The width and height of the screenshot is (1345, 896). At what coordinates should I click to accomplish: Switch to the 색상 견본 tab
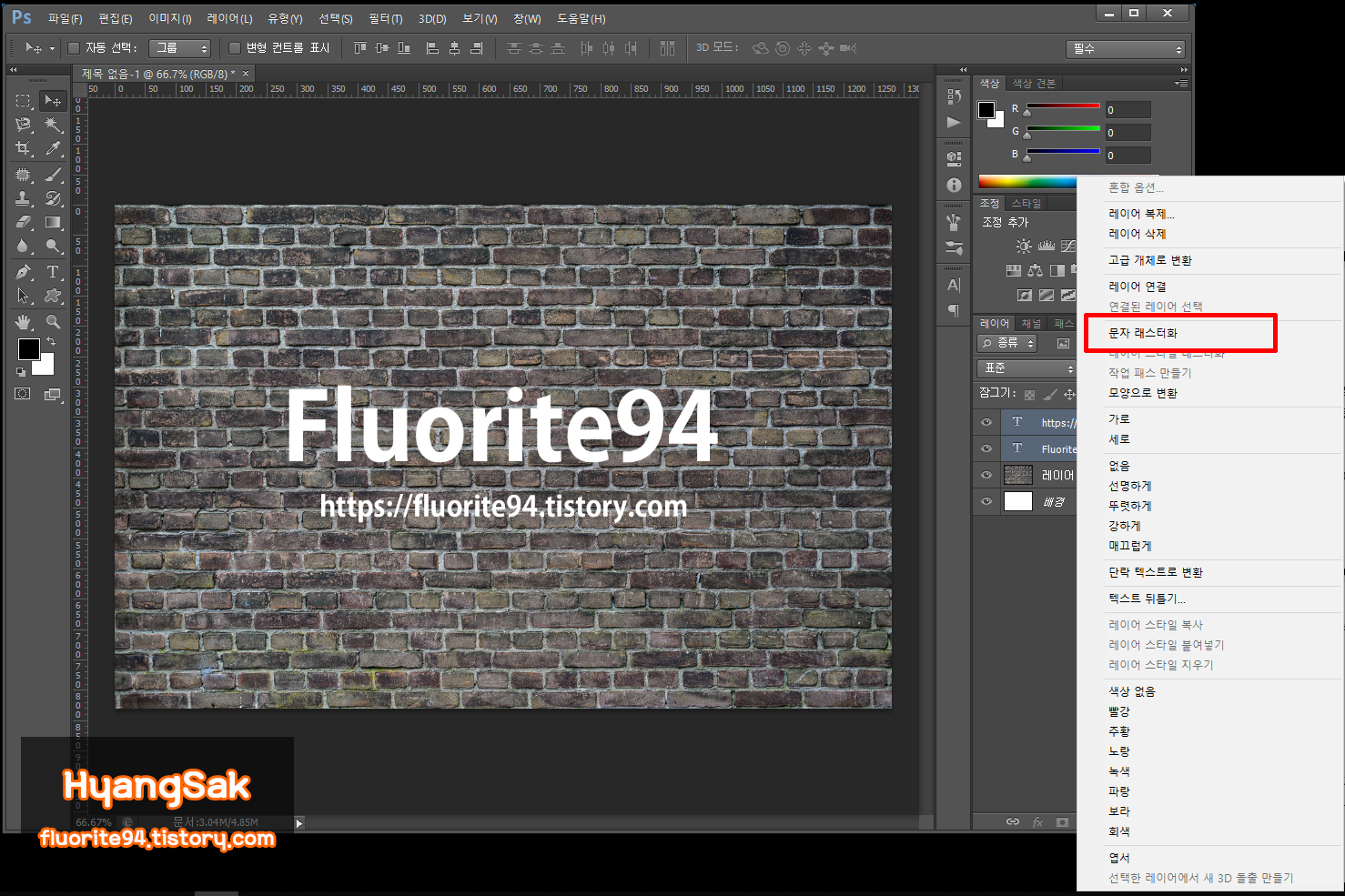1035,84
